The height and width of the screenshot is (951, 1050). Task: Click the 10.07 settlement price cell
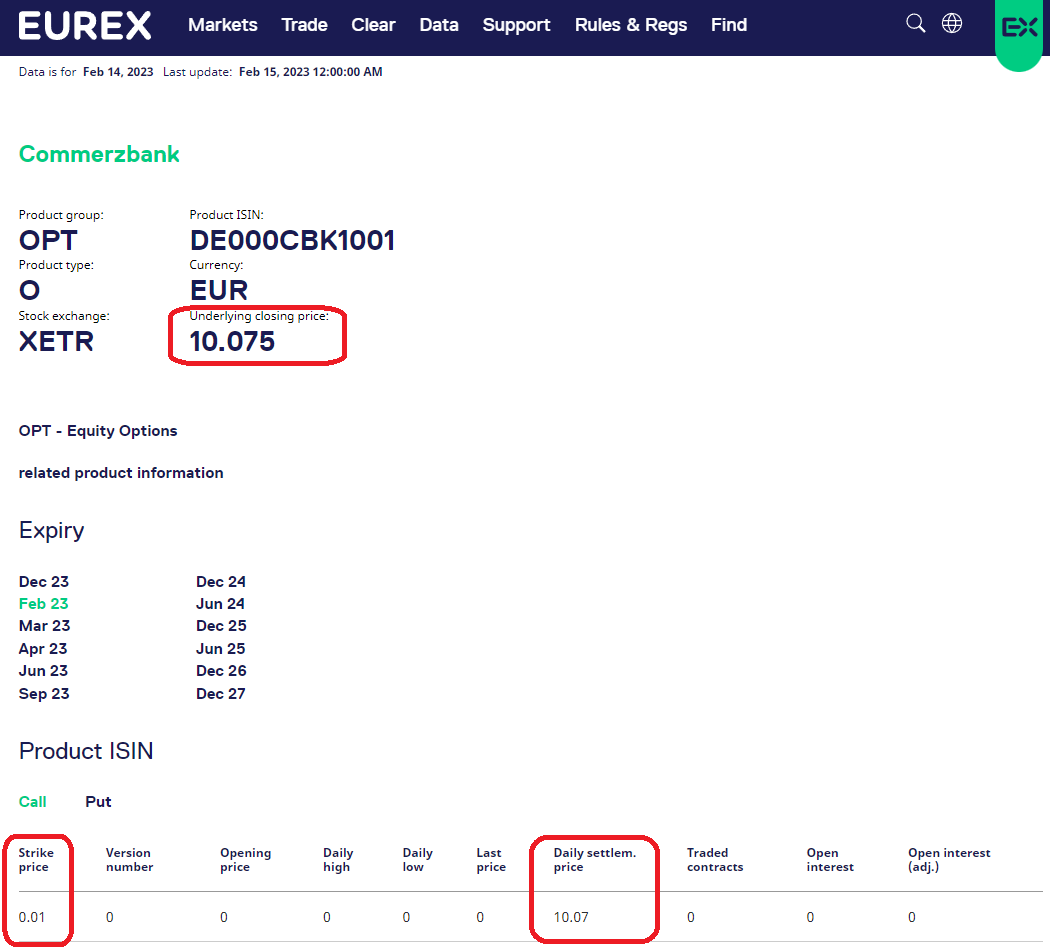pos(571,917)
